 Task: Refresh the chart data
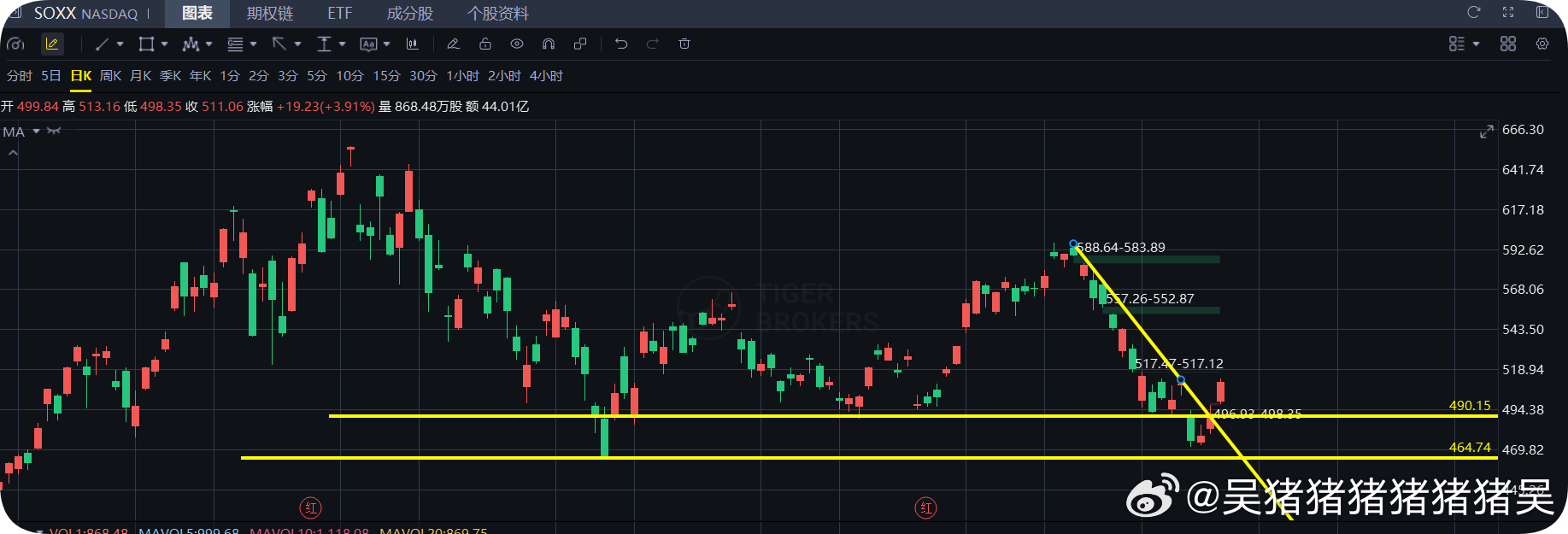(1474, 12)
